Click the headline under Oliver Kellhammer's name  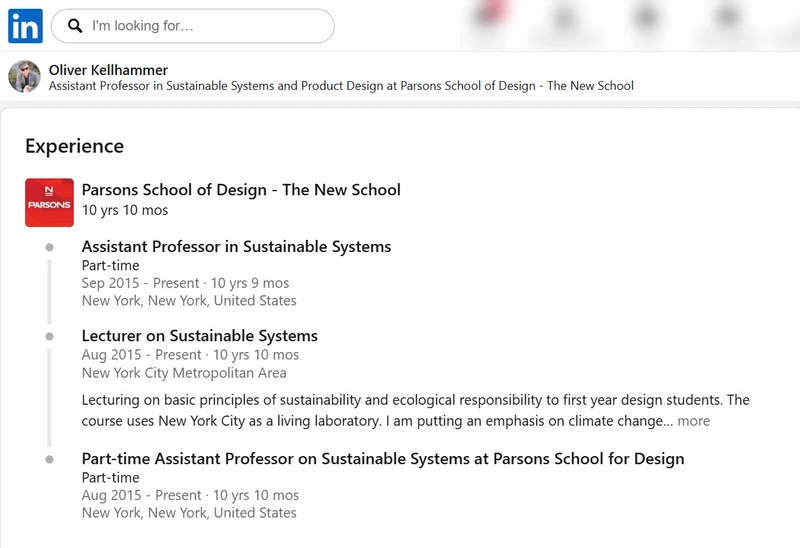pos(341,86)
